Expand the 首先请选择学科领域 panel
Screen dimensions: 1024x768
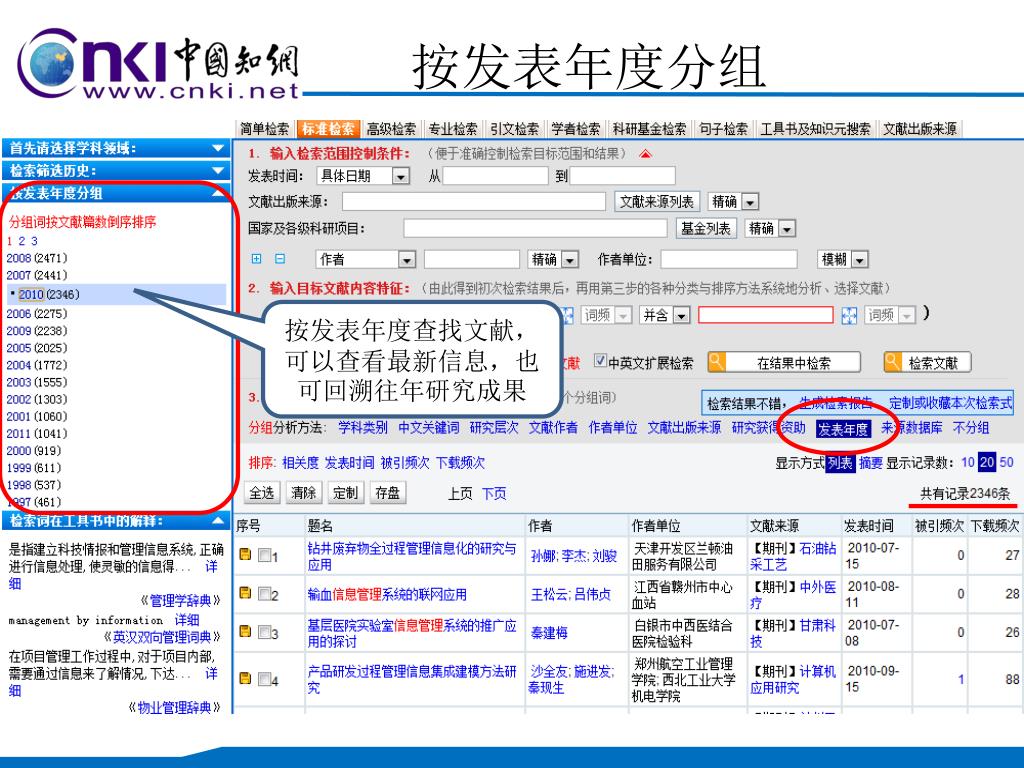pyautogui.click(x=218, y=149)
